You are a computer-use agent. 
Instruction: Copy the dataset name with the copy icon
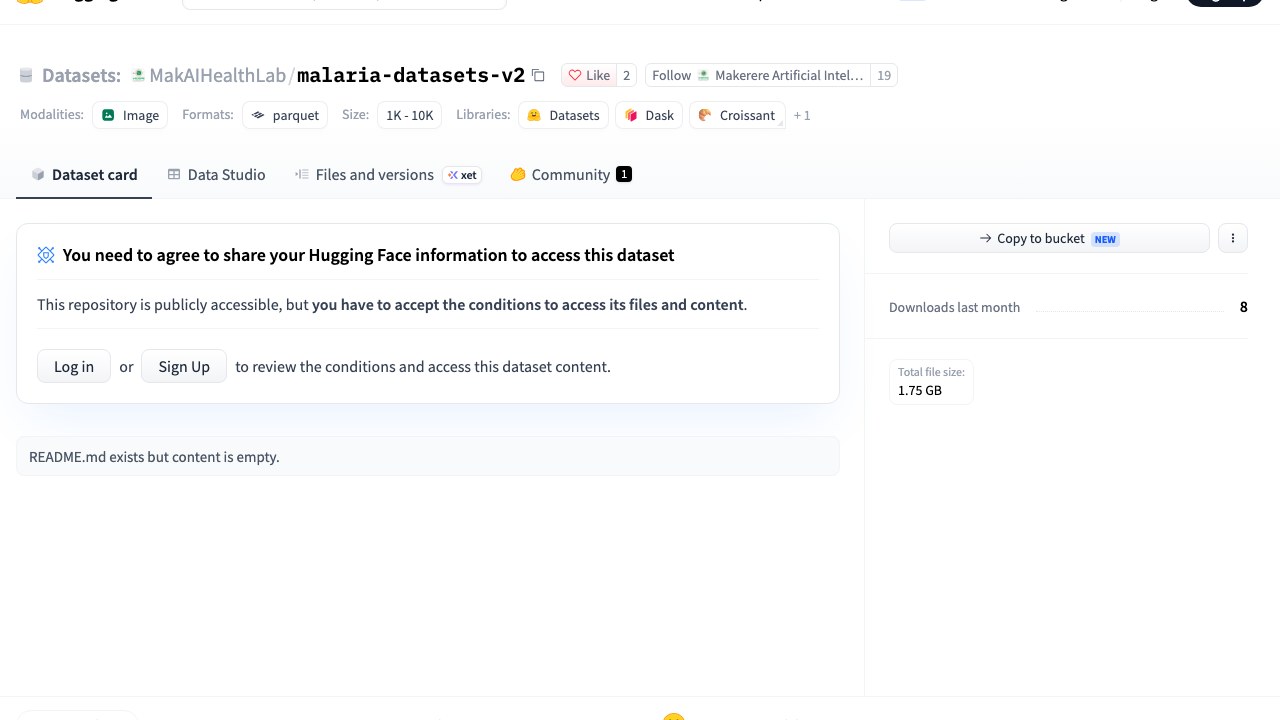[x=538, y=75]
